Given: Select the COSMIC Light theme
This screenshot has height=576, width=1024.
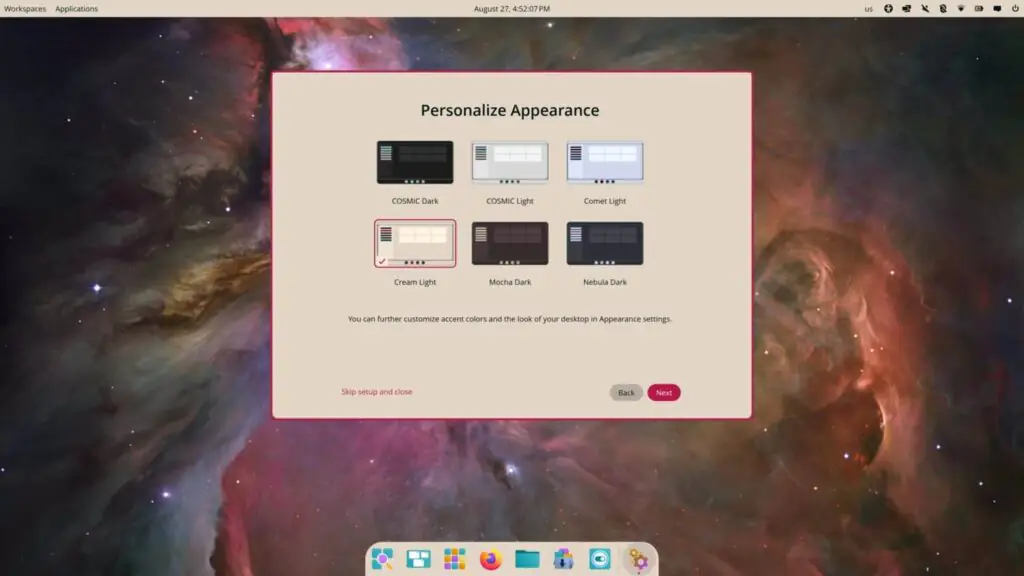Looking at the screenshot, I should point(510,162).
